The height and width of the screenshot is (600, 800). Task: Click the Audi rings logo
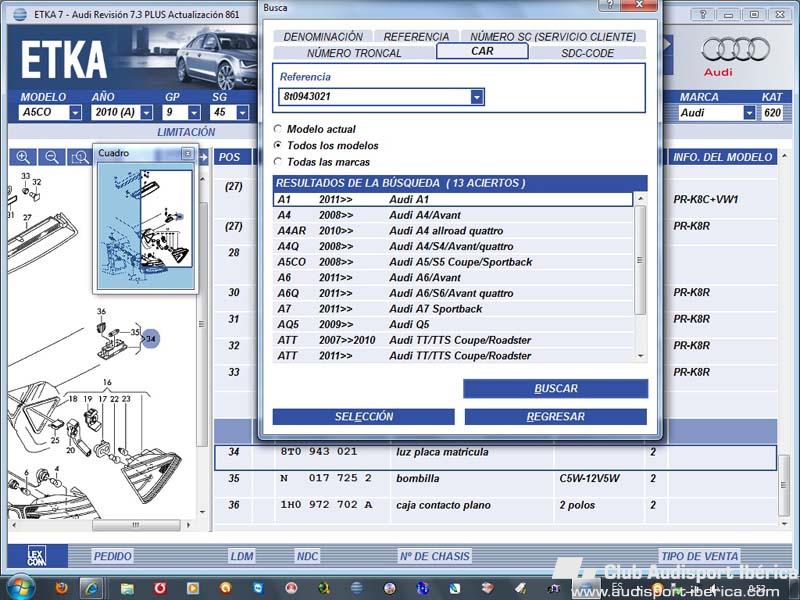coord(735,51)
